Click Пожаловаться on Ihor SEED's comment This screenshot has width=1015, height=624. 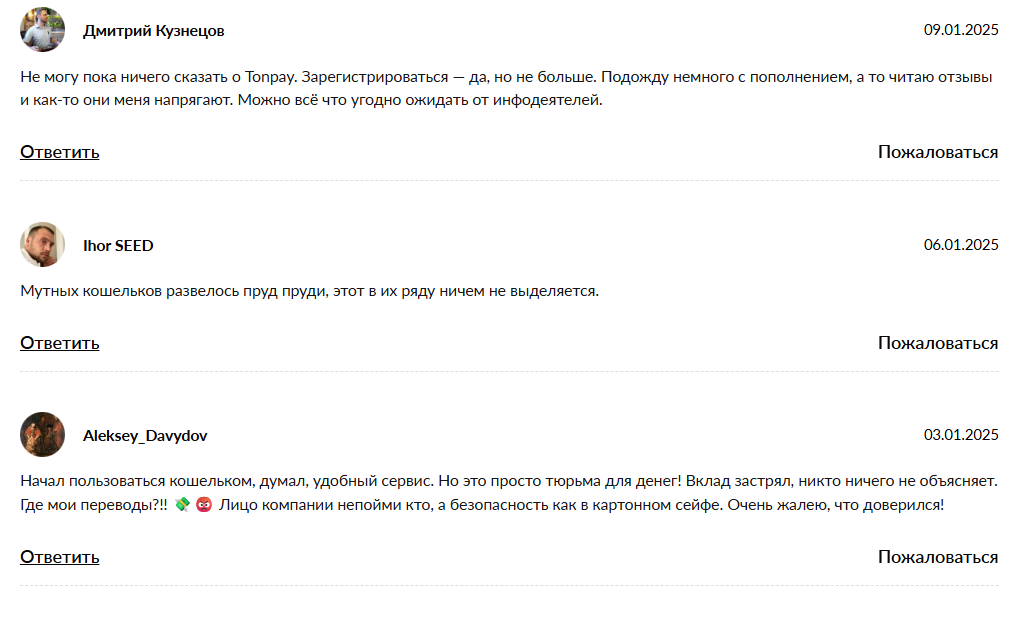938,343
